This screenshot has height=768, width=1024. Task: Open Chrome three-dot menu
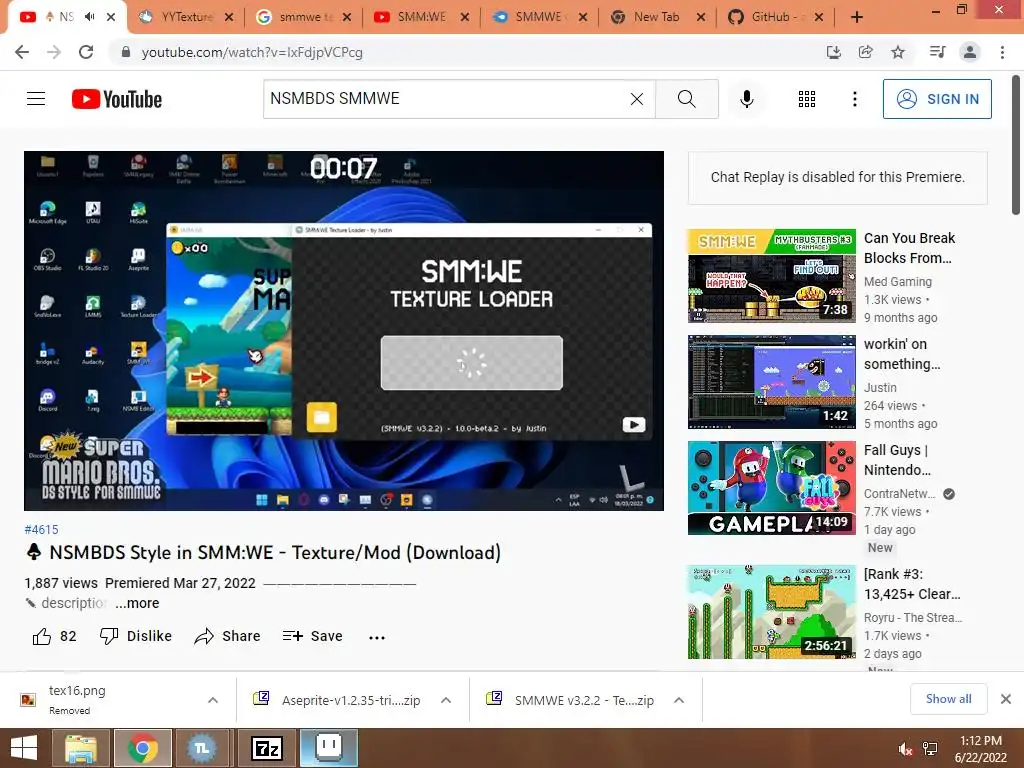point(1002,52)
